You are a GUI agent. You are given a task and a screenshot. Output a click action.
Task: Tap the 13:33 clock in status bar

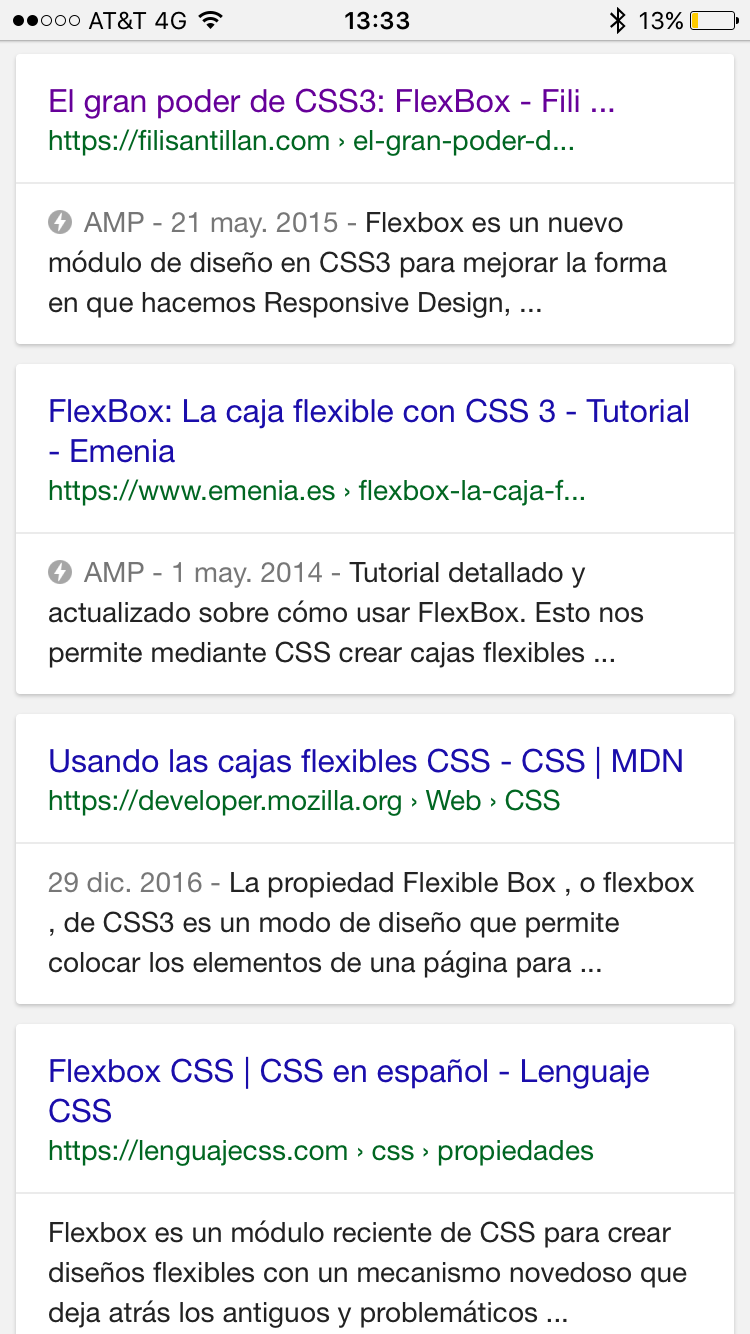[377, 21]
